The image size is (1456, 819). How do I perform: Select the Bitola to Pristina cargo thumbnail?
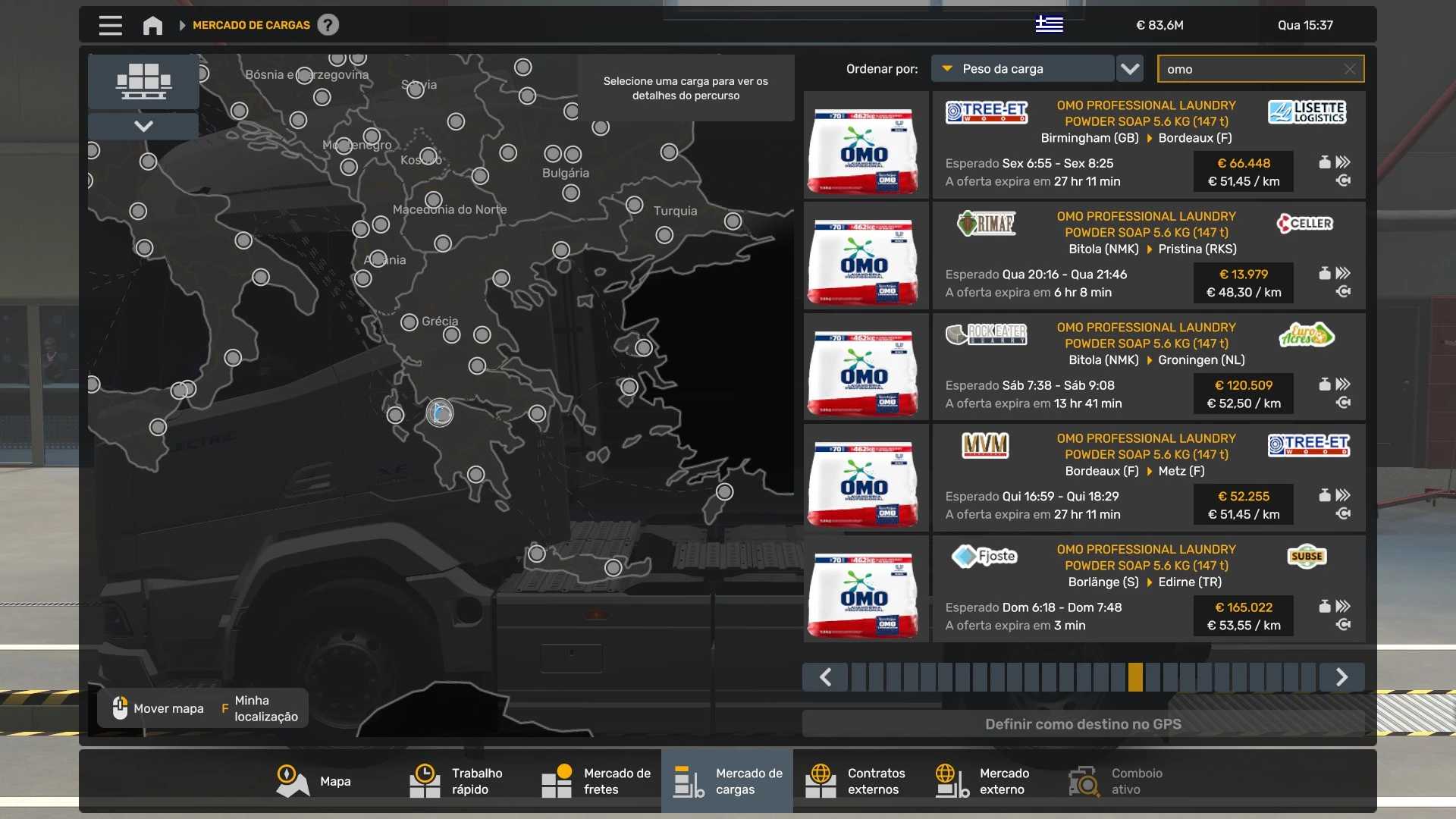pos(865,256)
